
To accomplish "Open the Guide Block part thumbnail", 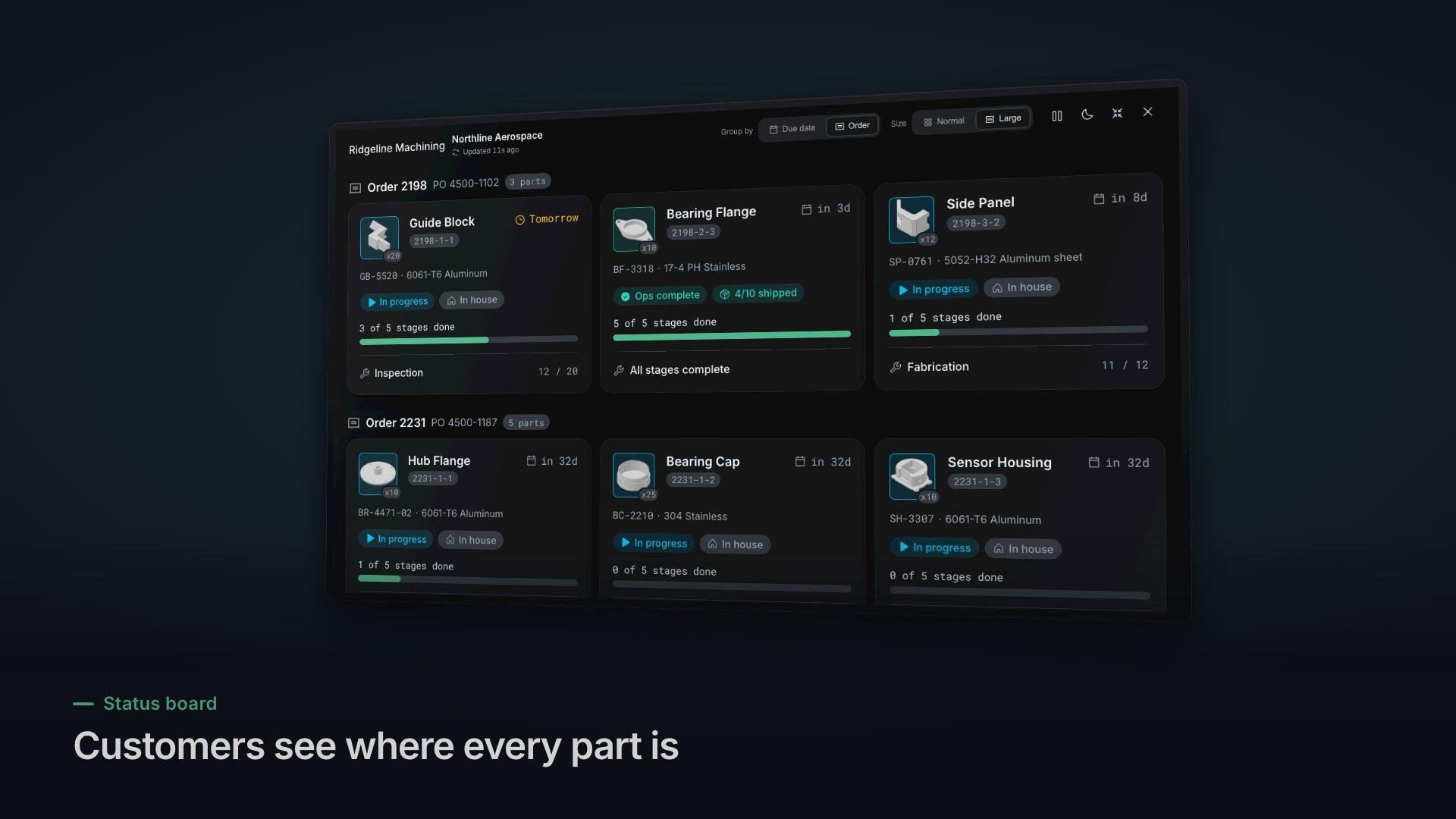I will (x=379, y=237).
